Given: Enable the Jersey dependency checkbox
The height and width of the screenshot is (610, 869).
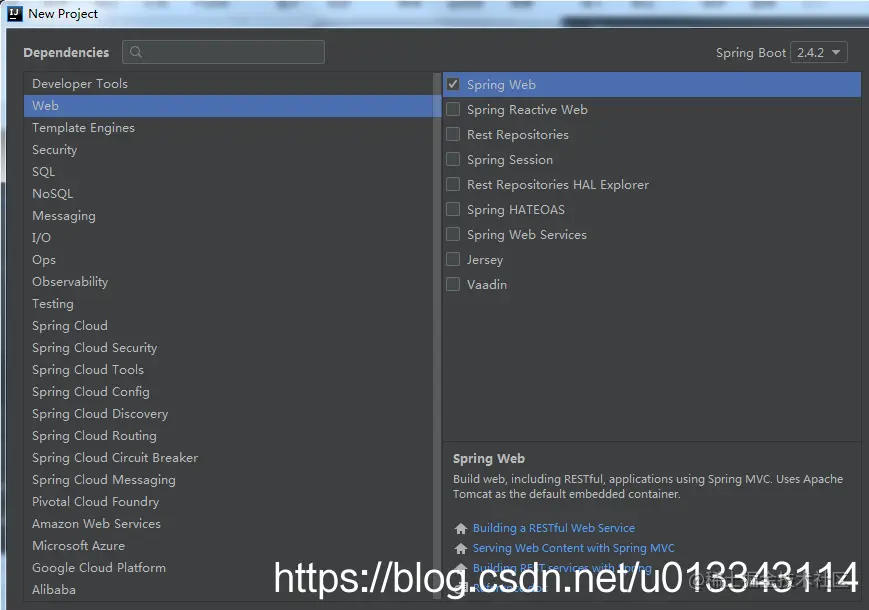Looking at the screenshot, I should tap(453, 259).
